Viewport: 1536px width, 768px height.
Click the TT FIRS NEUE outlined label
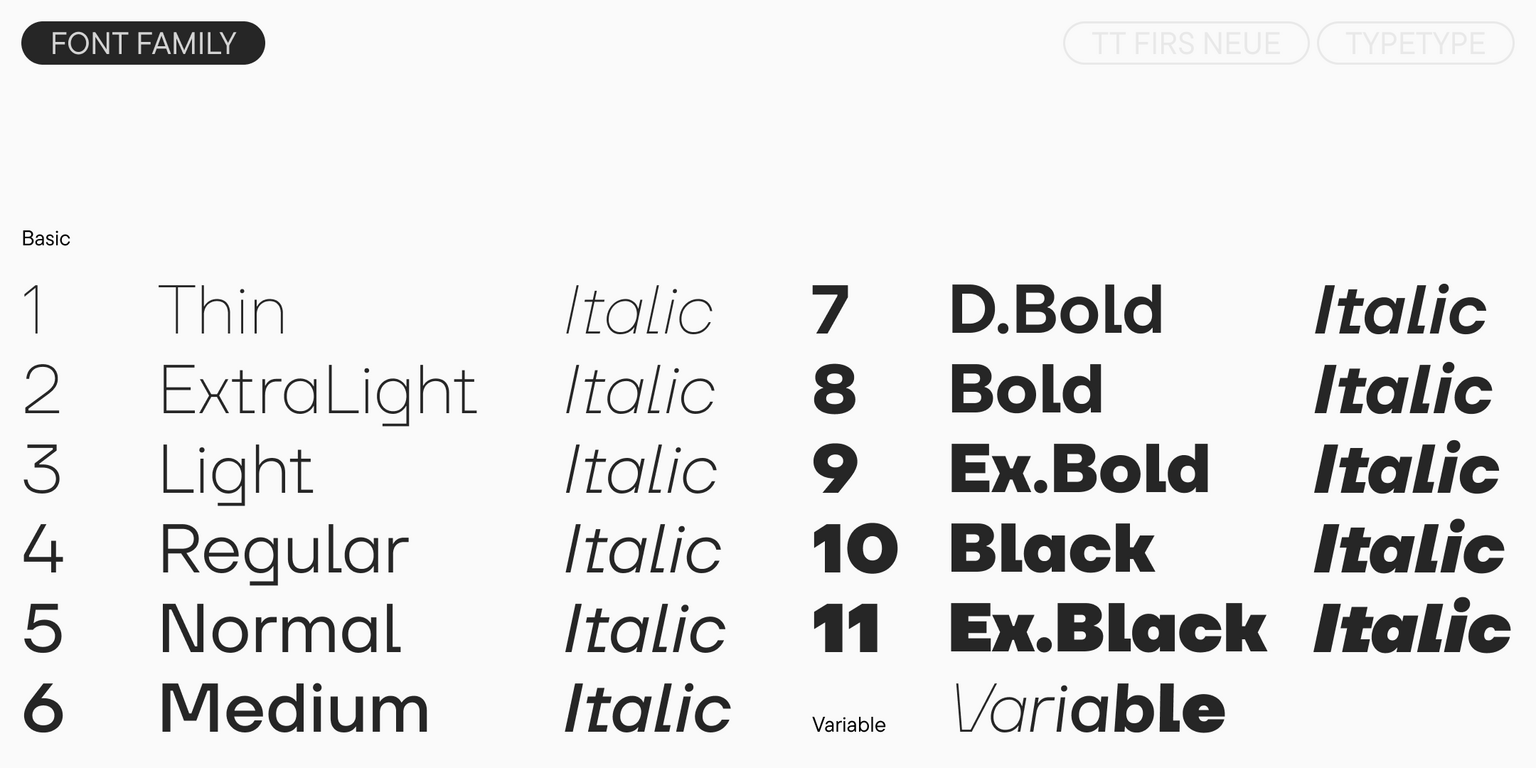tap(1185, 43)
